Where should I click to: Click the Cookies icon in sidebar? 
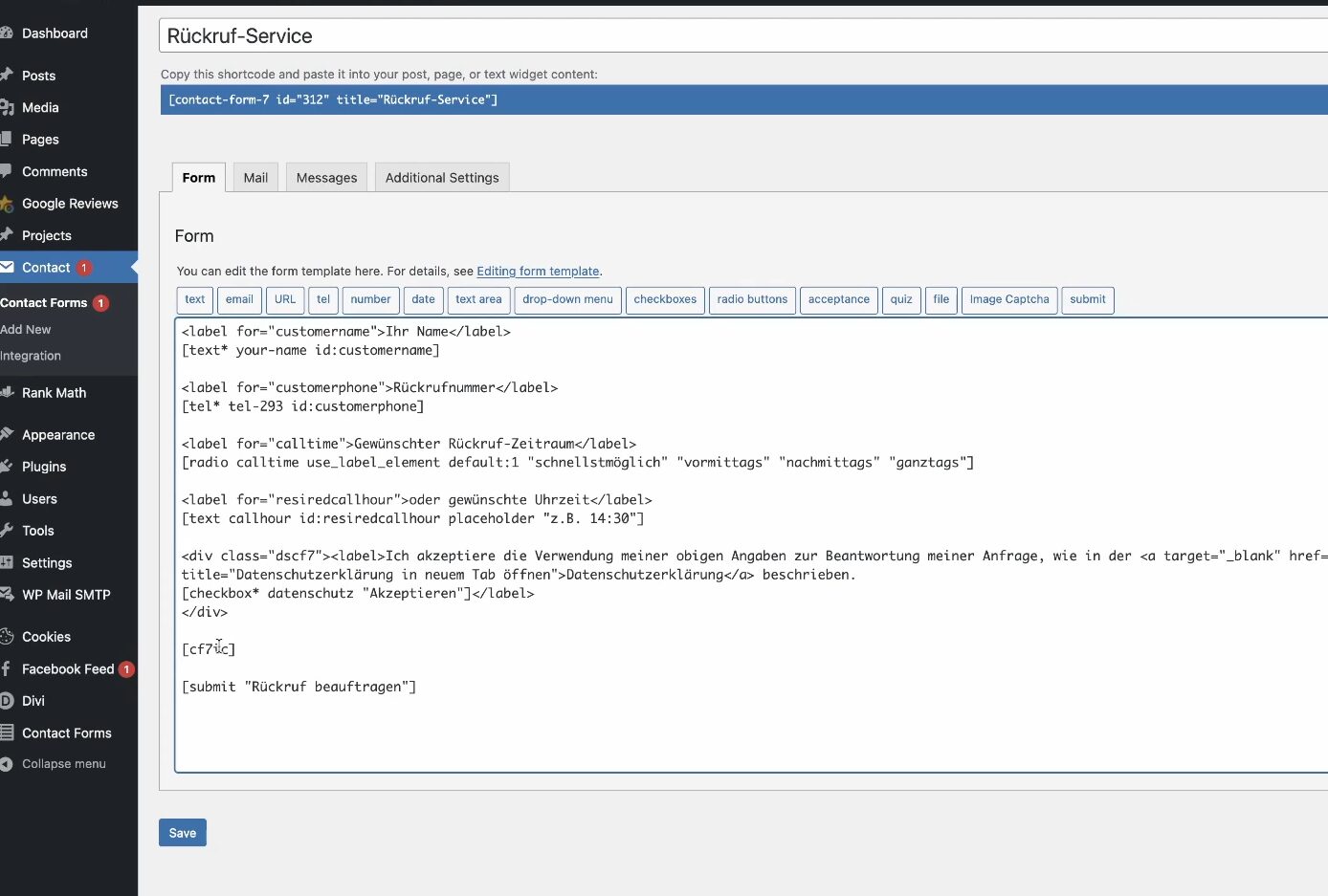(x=6, y=637)
